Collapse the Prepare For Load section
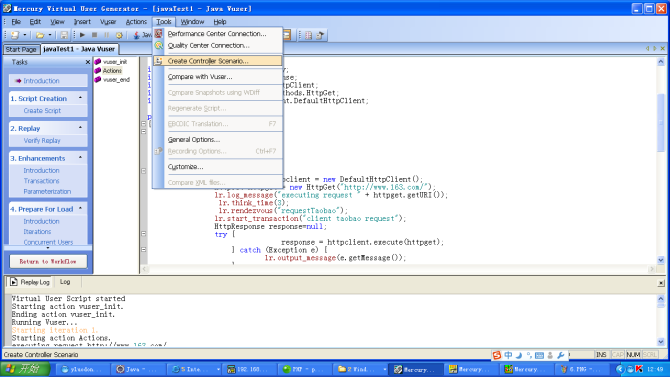This screenshot has height=377, width=670. (x=80, y=209)
